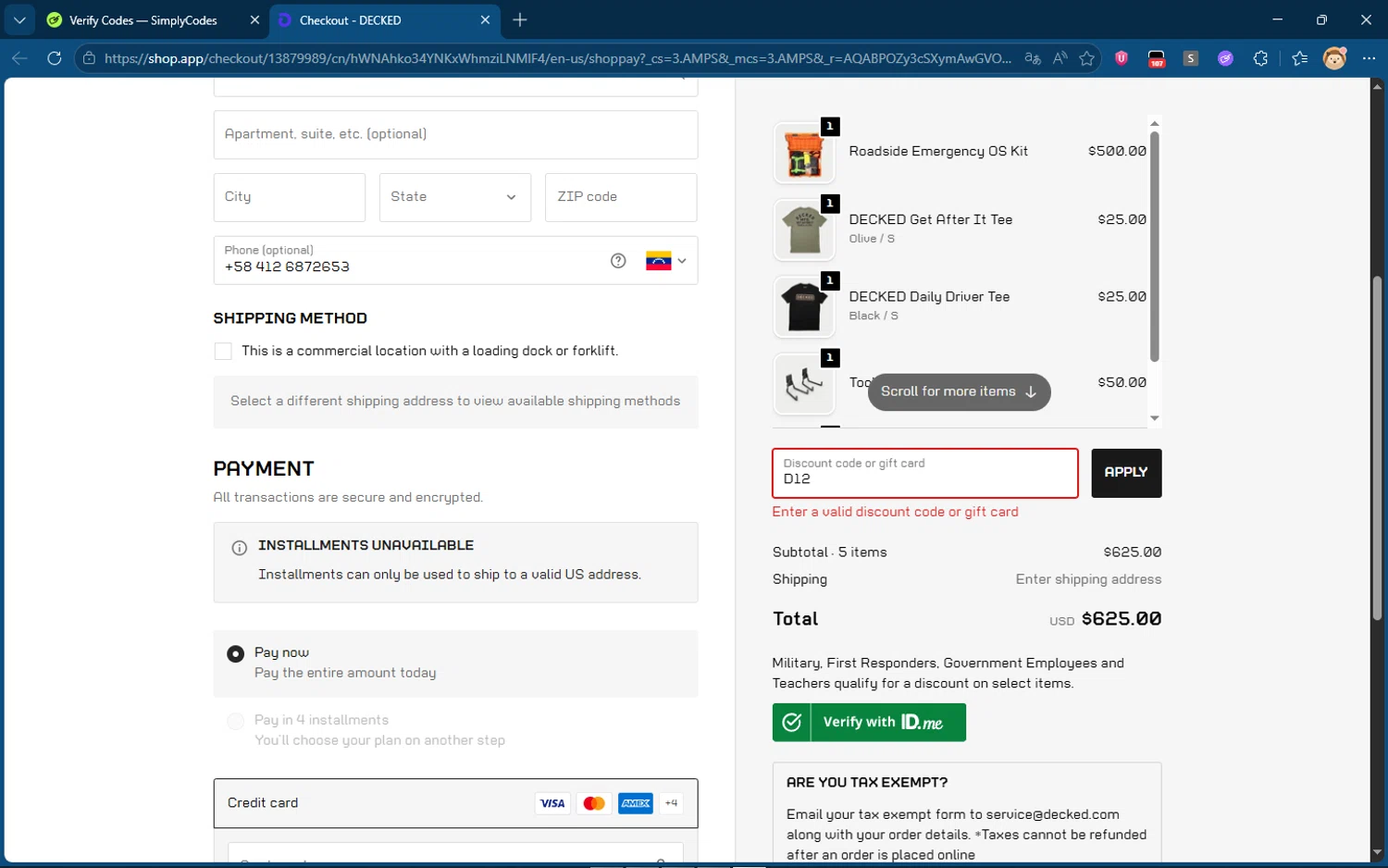
Task: Go back with the browser back arrow
Action: tap(19, 58)
